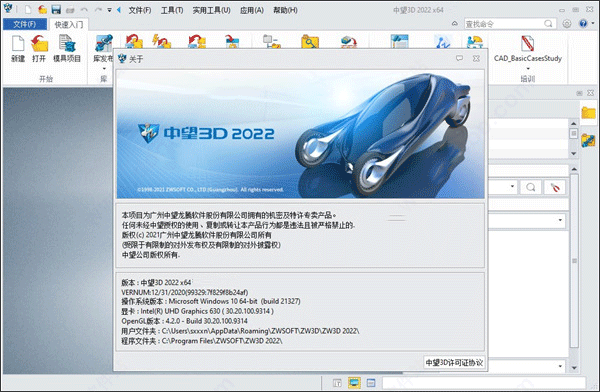This screenshot has height=392, width=600.
Task: Click the OpenGL版本 4.2.0 line
Action: (184, 321)
